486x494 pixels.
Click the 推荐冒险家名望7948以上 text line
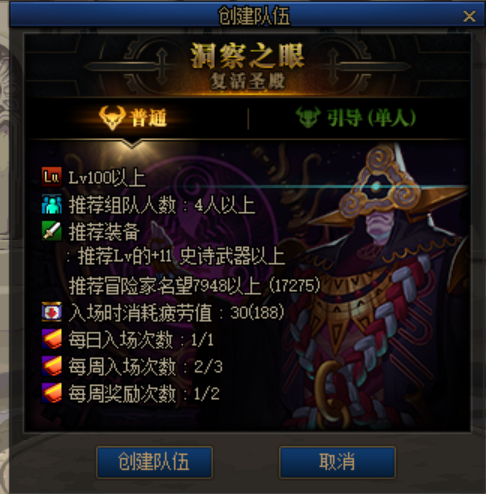[194, 286]
